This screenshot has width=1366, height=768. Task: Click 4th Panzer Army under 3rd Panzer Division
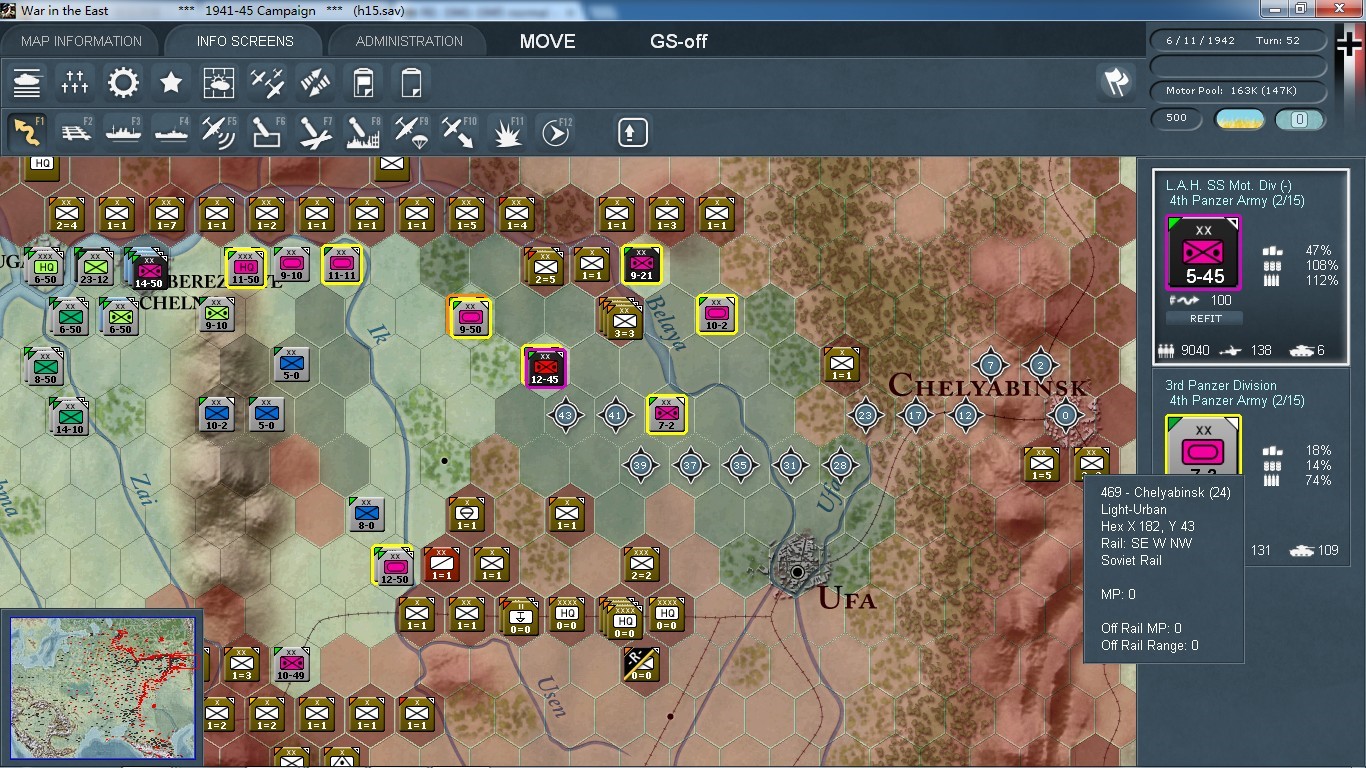pyautogui.click(x=1237, y=400)
